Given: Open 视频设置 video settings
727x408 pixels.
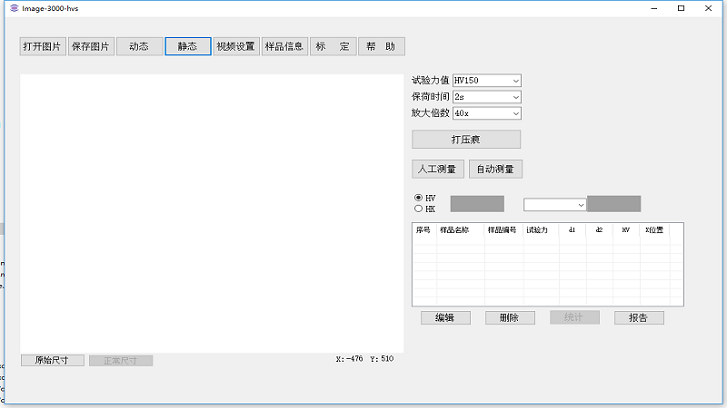Looking at the screenshot, I should tap(236, 46).
